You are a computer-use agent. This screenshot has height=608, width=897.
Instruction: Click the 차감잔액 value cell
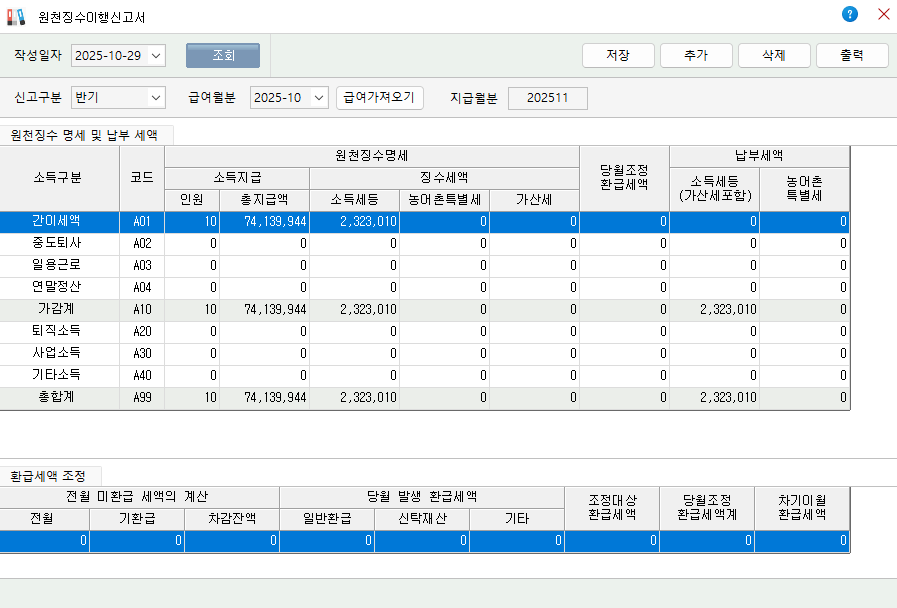[232, 541]
